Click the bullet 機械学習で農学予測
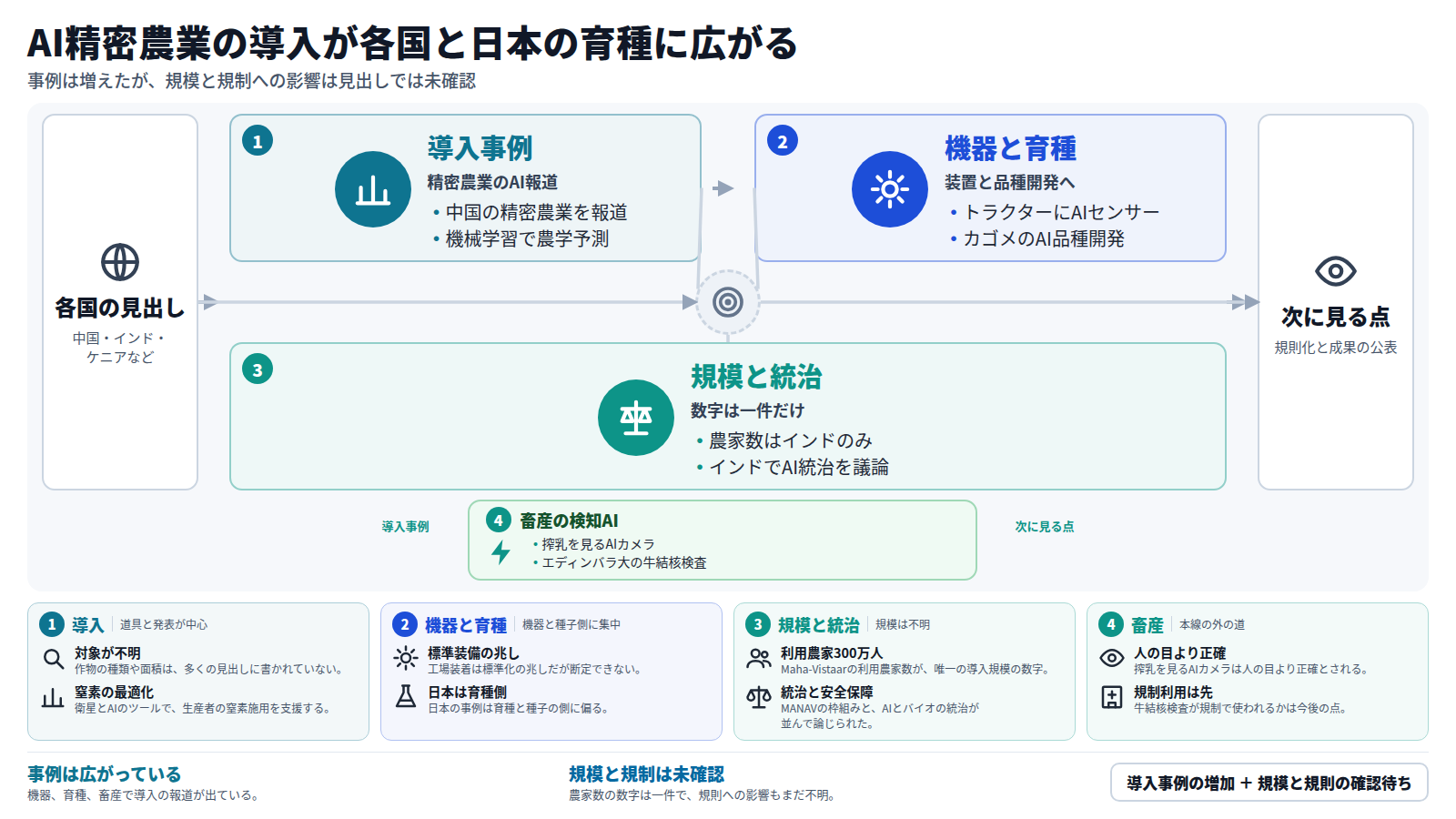 click(527, 238)
